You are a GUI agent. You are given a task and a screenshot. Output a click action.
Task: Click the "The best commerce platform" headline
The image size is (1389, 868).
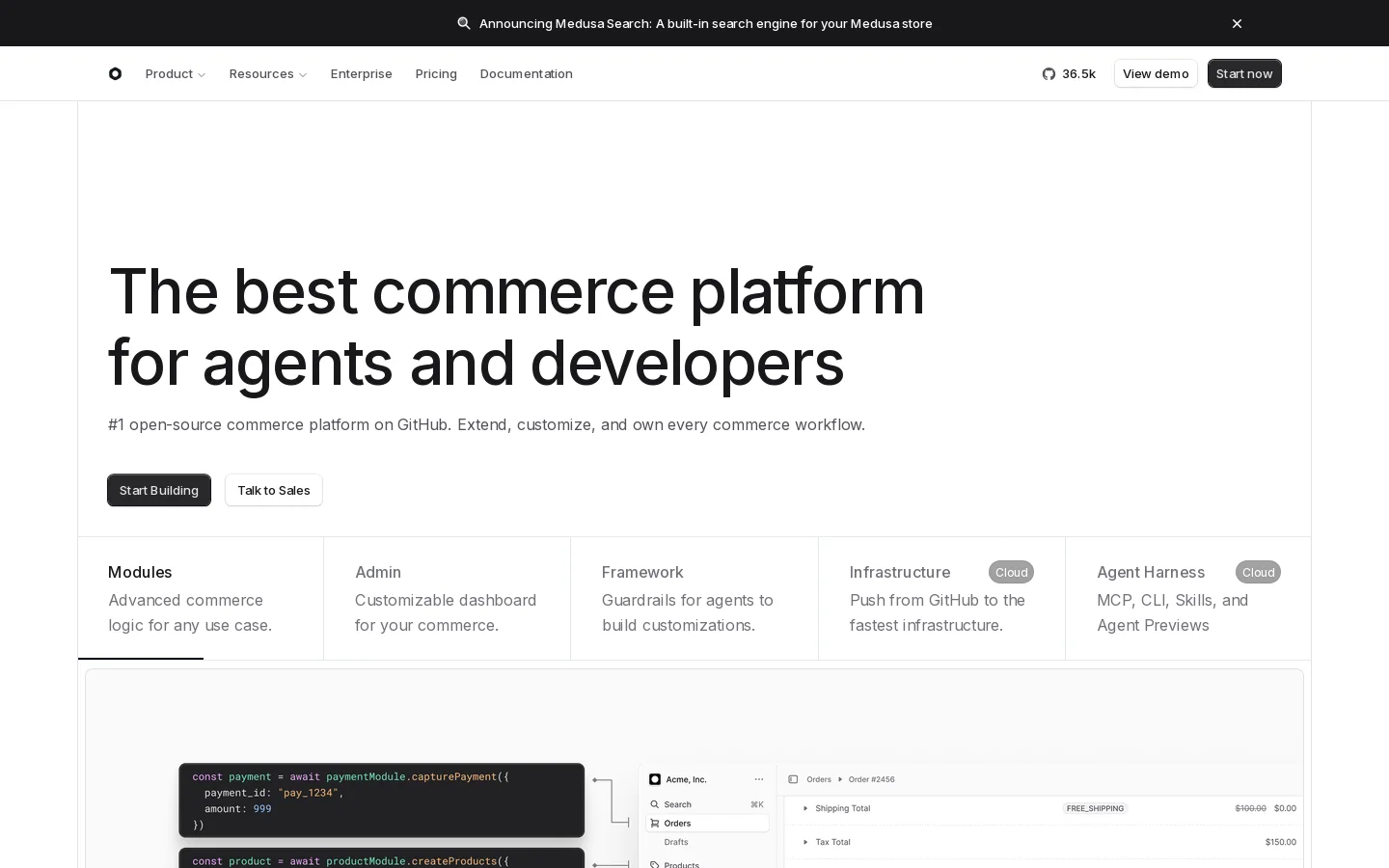pos(517,291)
